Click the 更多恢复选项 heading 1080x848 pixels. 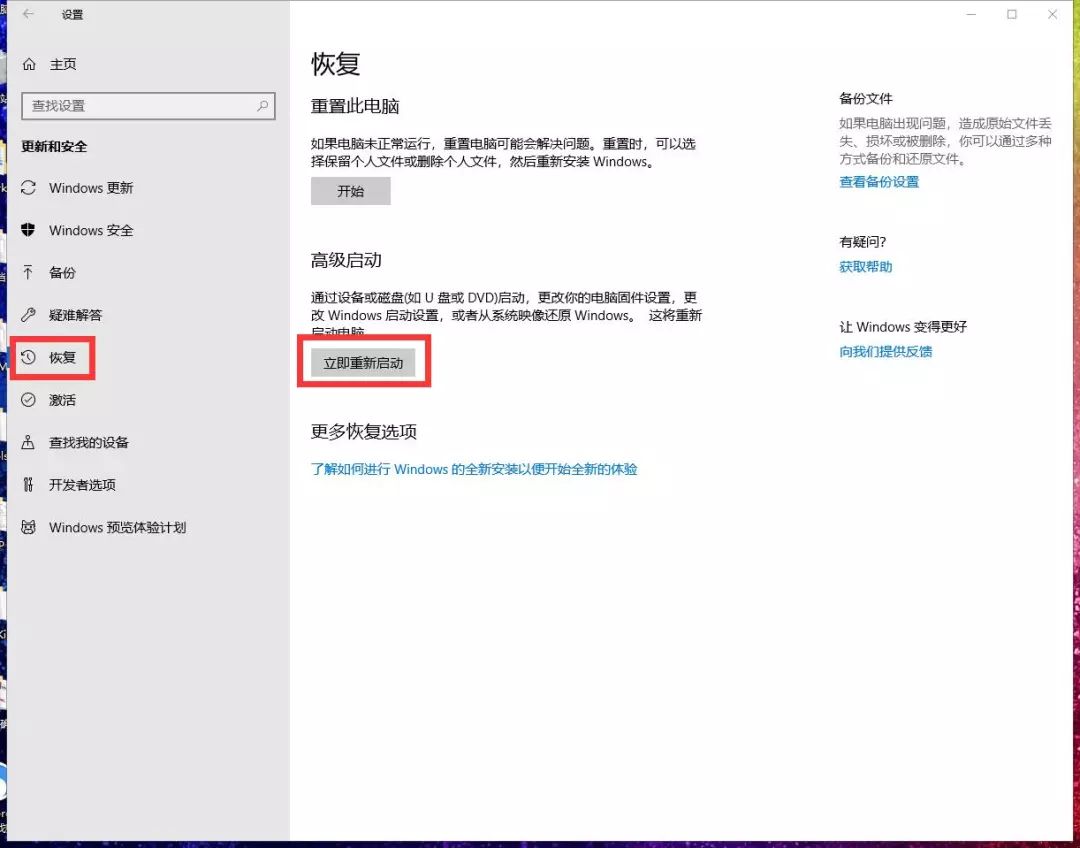click(364, 431)
